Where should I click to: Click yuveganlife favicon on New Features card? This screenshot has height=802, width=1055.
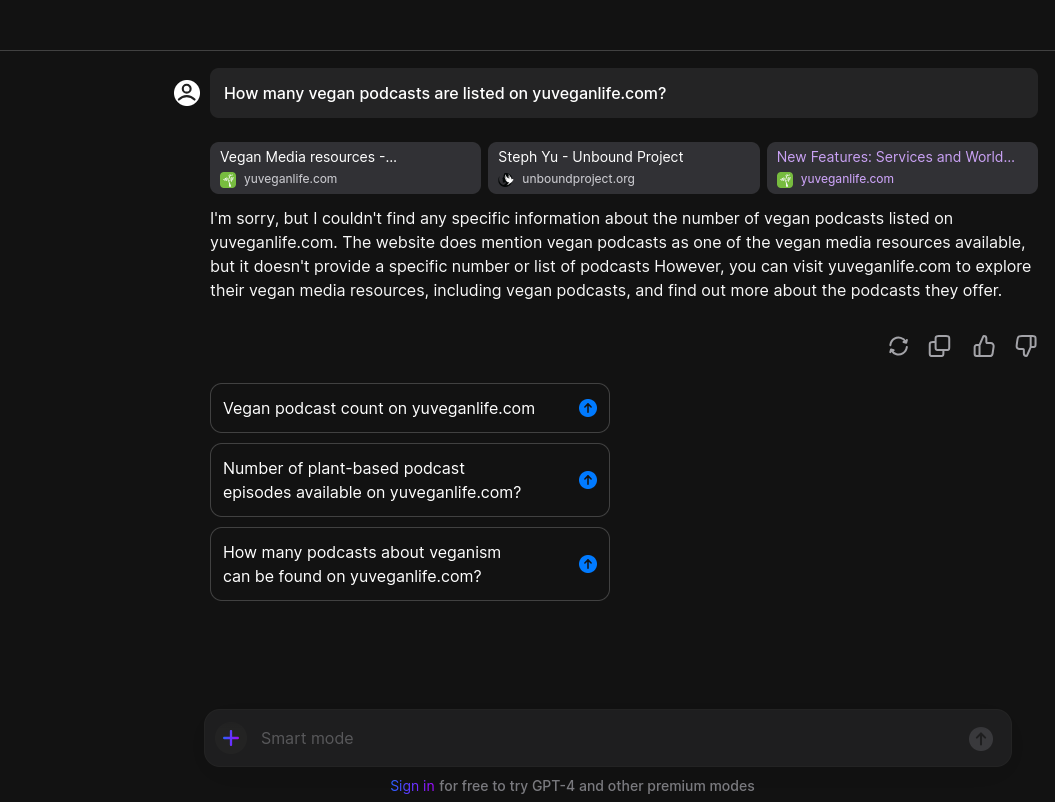point(785,180)
